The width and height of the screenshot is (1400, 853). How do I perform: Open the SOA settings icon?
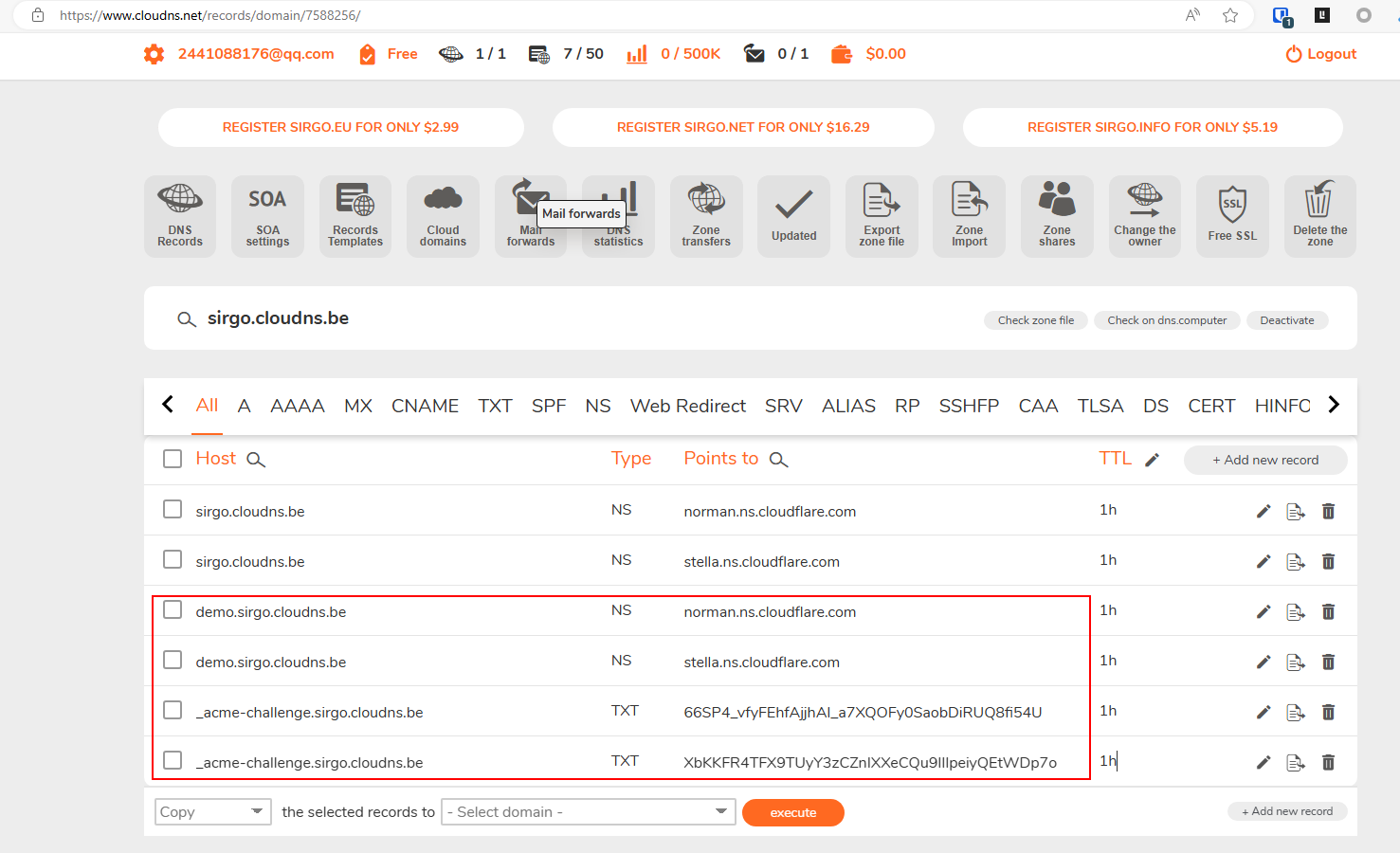click(x=267, y=216)
